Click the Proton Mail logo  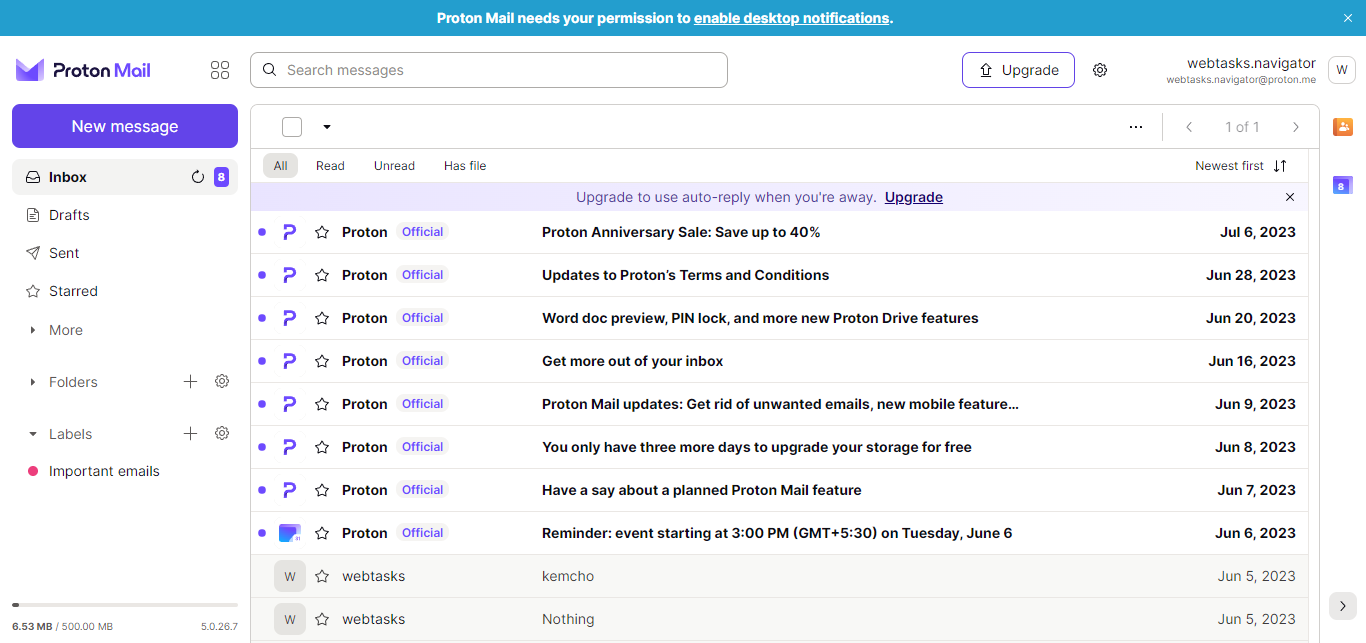point(83,70)
